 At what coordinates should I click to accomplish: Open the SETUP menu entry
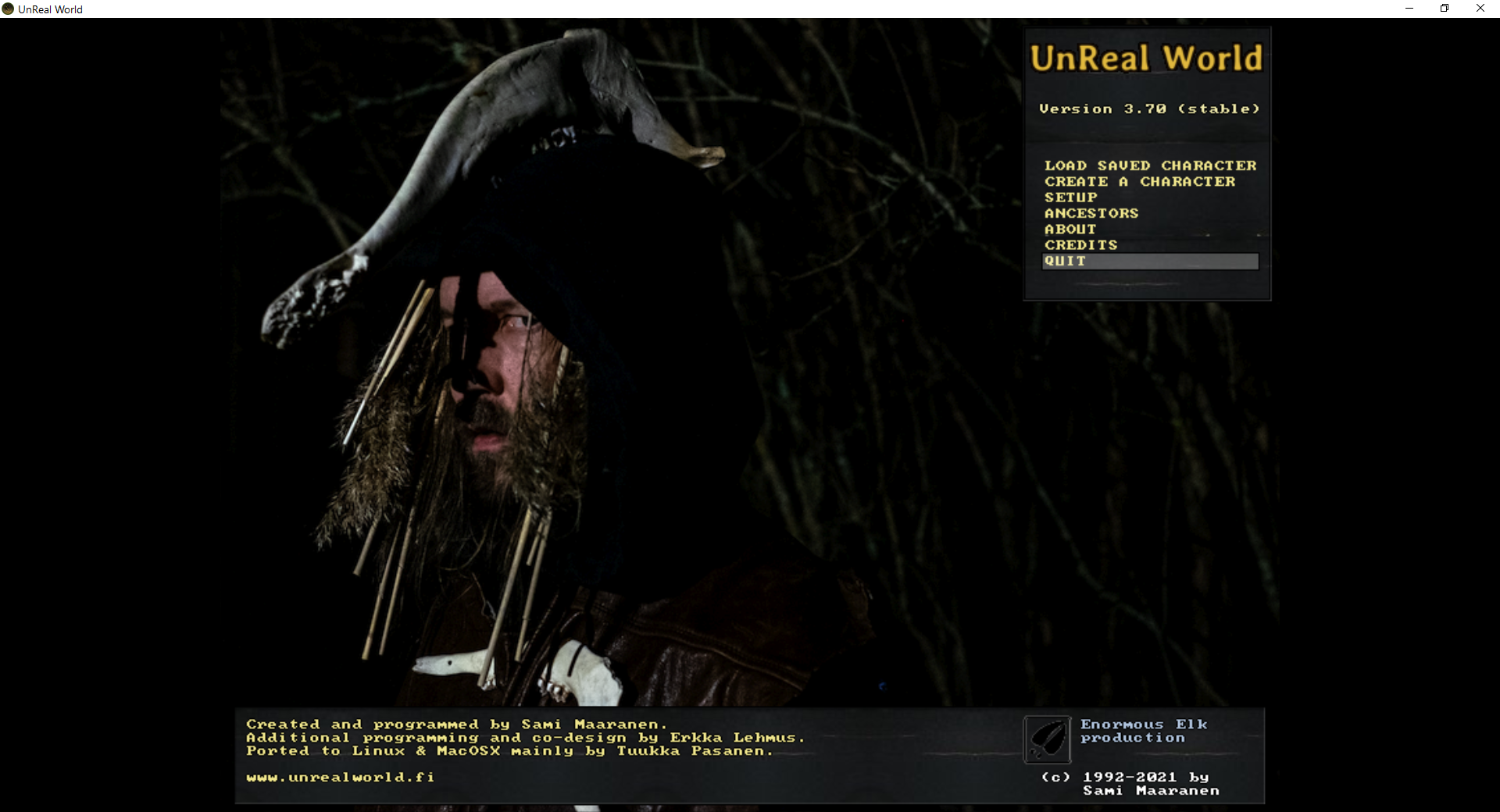pos(1071,198)
